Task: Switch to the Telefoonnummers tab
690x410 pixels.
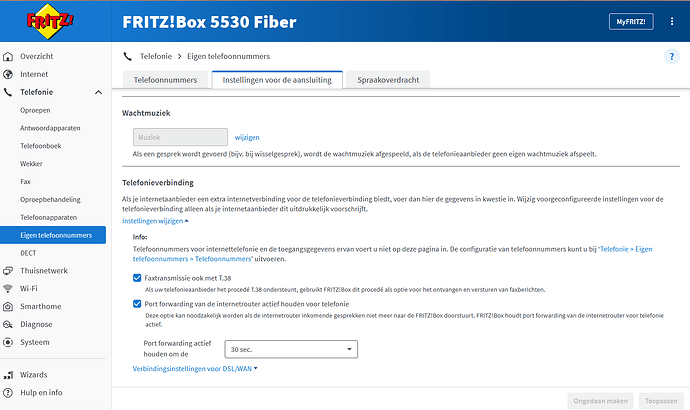Action: point(165,80)
